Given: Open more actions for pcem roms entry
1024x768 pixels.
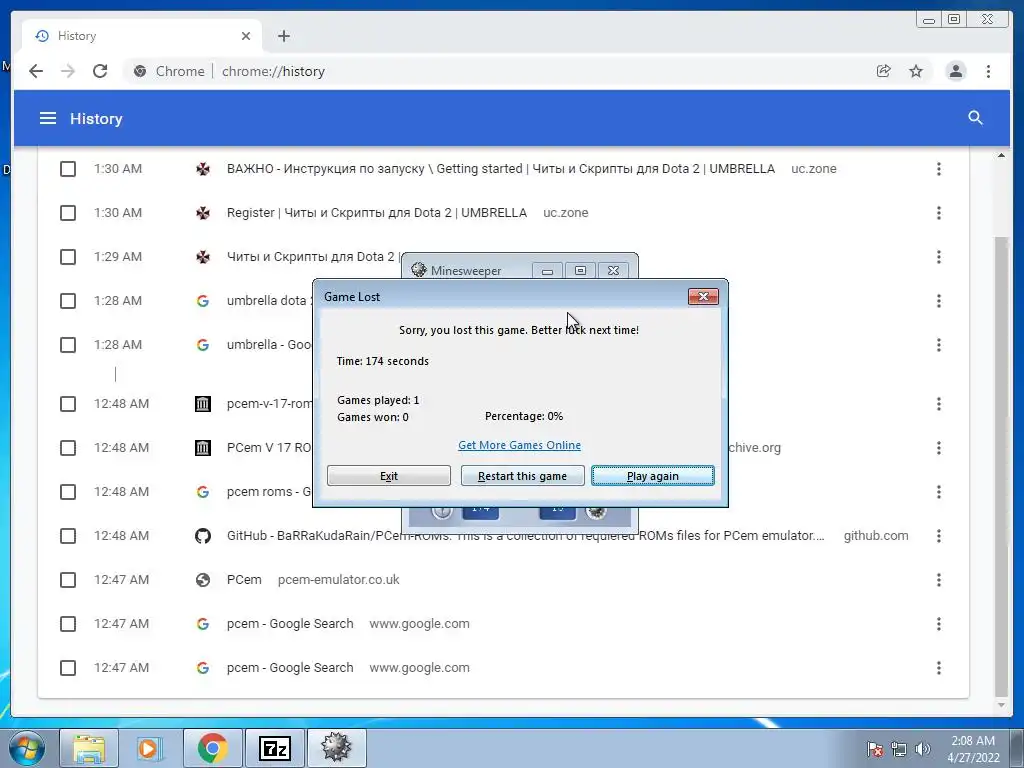Looking at the screenshot, I should click(x=938, y=492).
